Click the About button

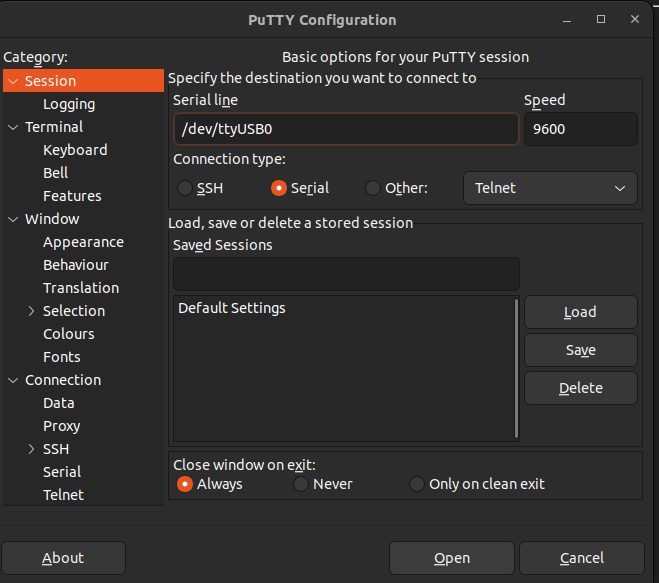(x=63, y=558)
